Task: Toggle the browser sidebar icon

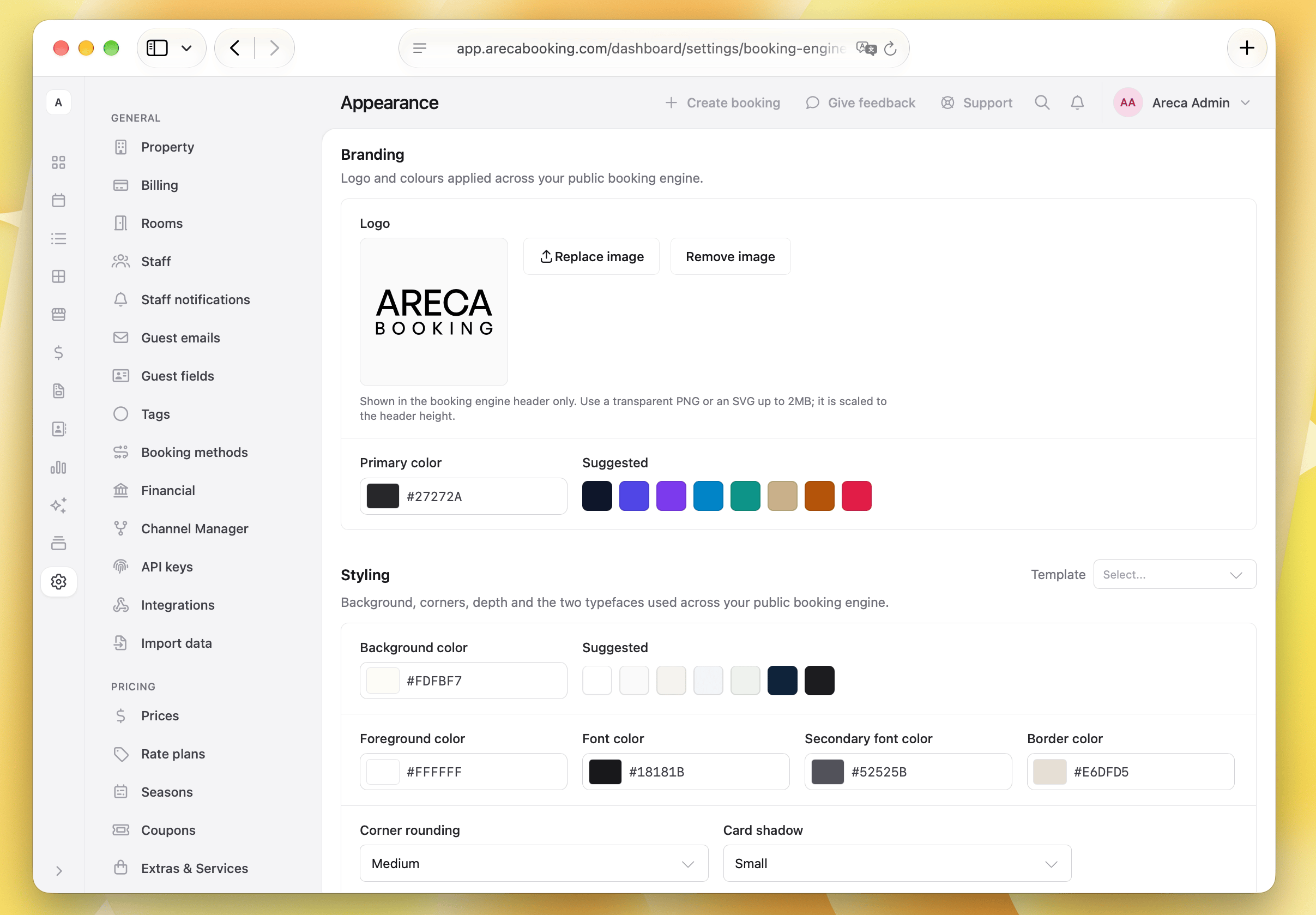Action: click(x=157, y=48)
